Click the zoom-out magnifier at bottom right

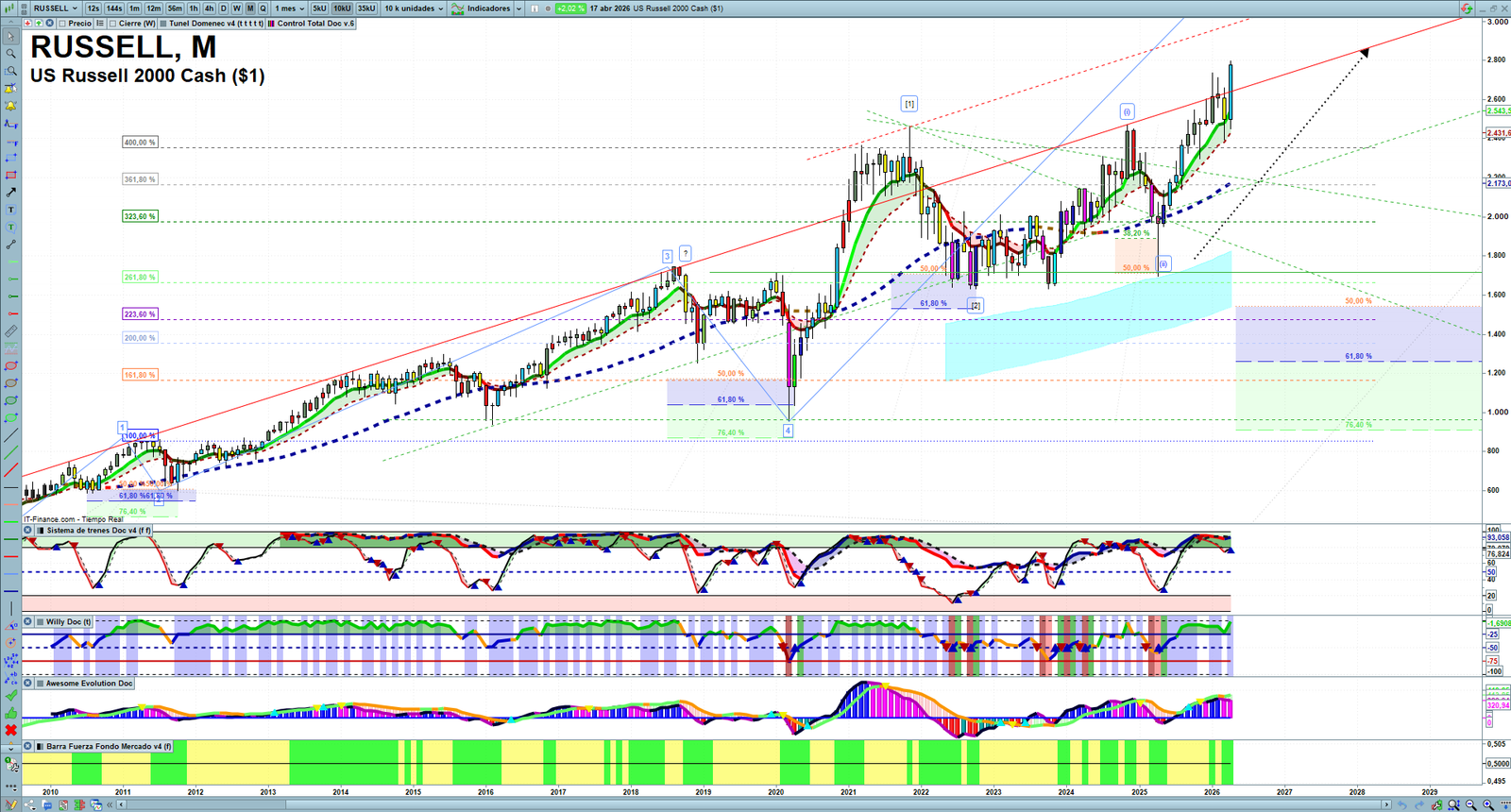tap(1471, 805)
